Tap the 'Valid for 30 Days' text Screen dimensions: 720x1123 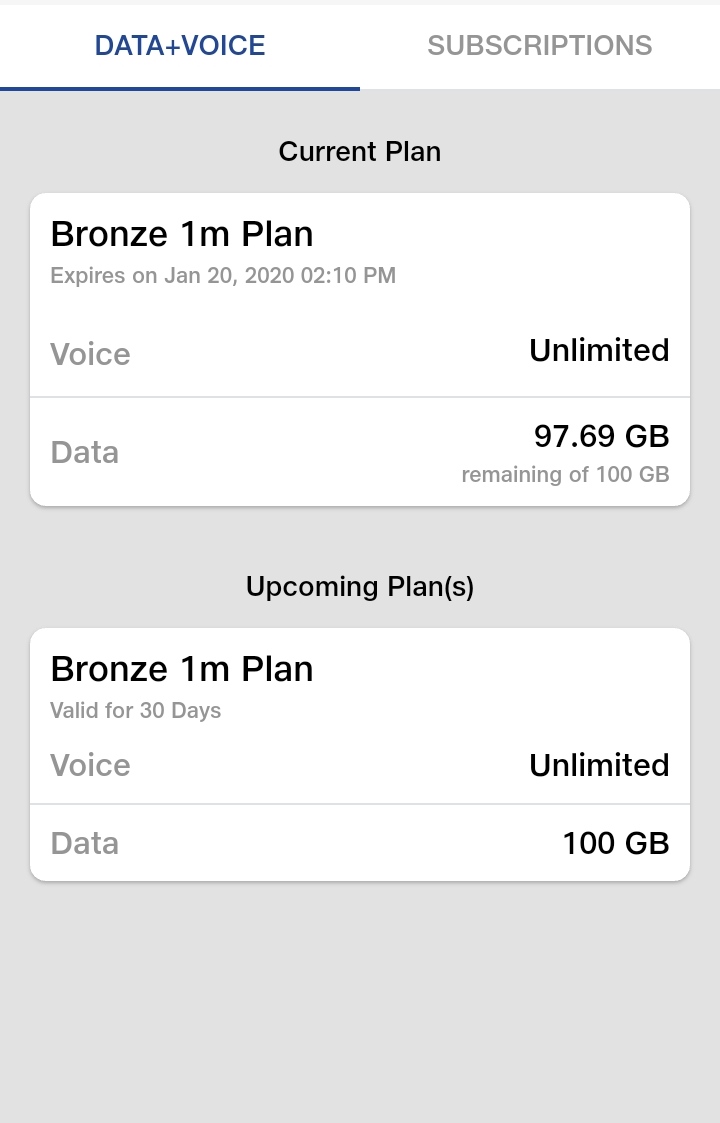[136, 711]
